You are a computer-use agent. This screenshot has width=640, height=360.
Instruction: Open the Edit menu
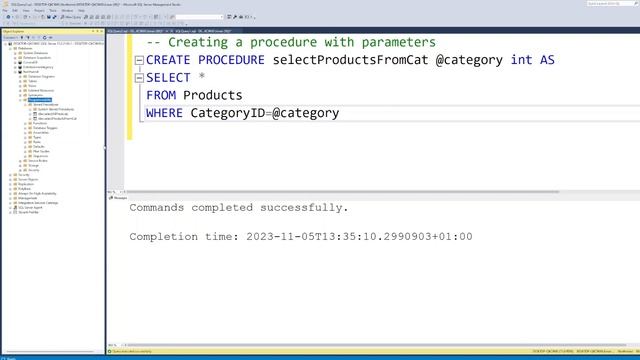[x=15, y=11]
